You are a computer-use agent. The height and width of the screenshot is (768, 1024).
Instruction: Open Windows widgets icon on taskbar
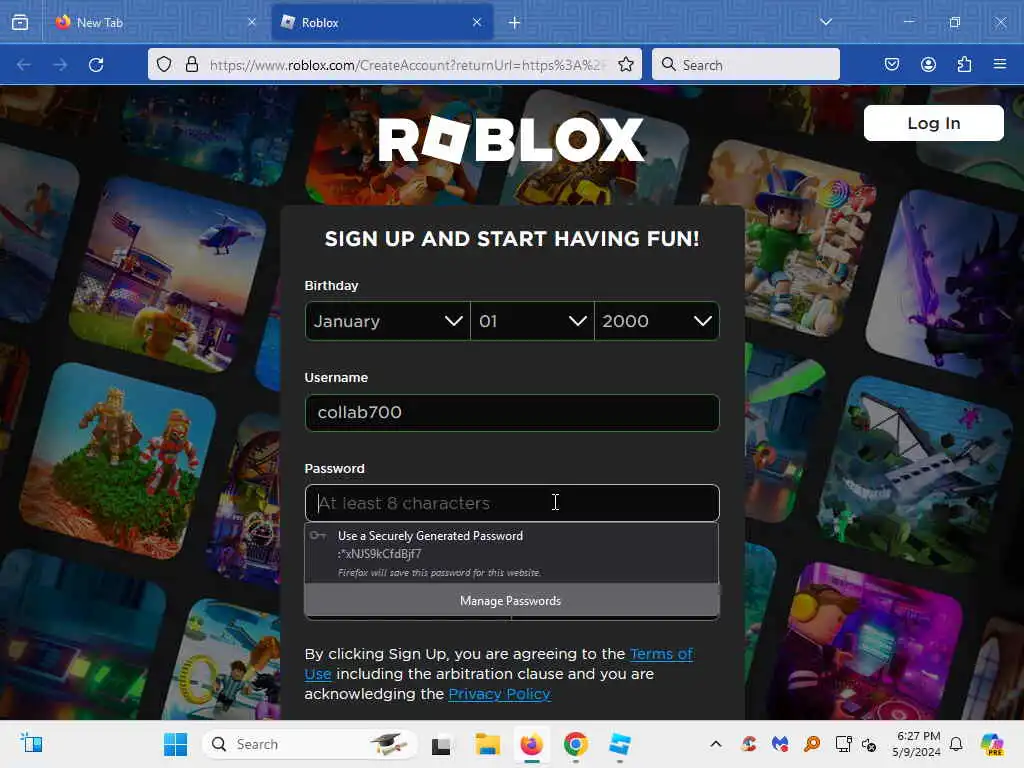tap(31, 744)
